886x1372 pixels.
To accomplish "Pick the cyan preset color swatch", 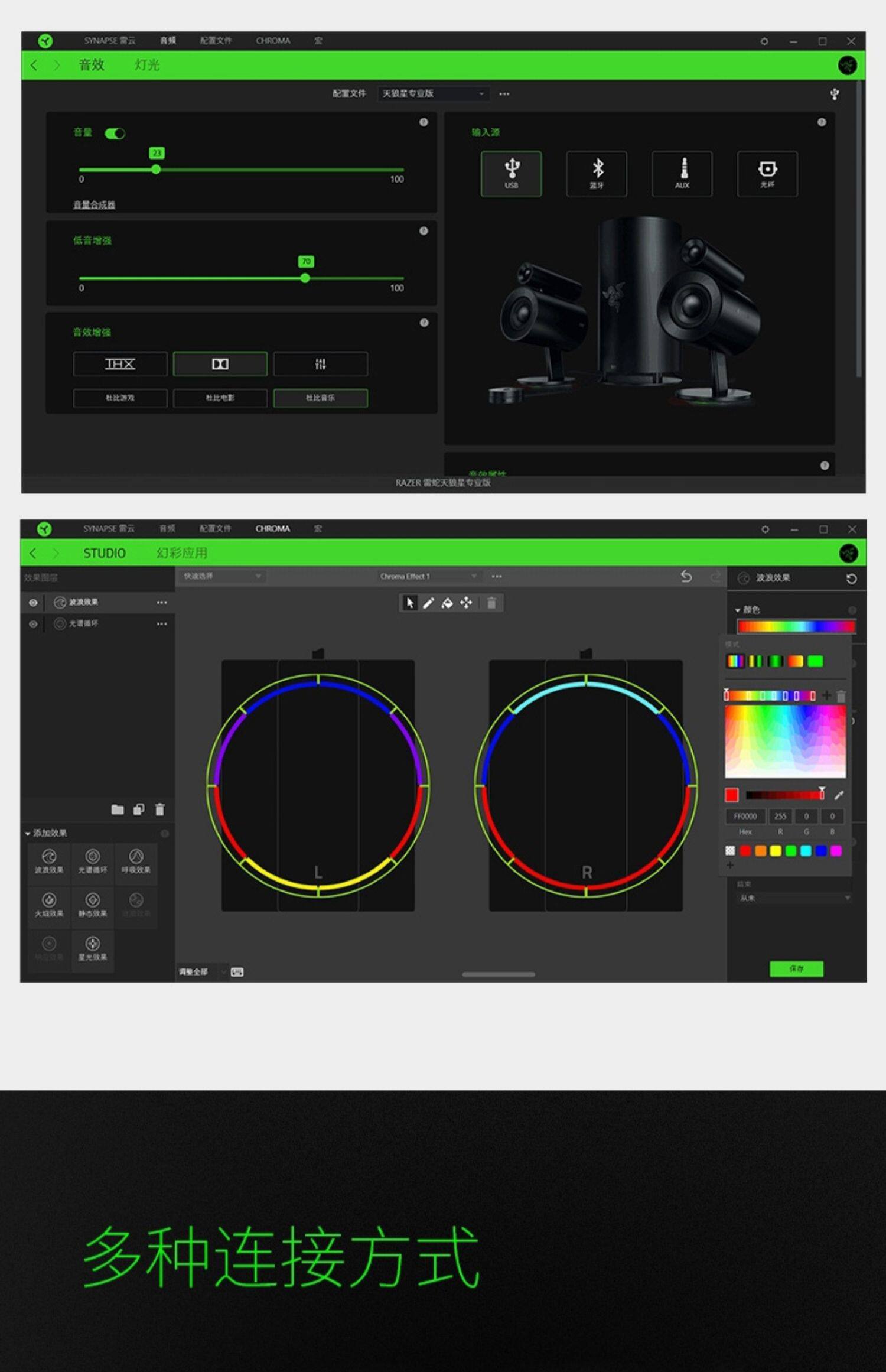I will 806,851.
